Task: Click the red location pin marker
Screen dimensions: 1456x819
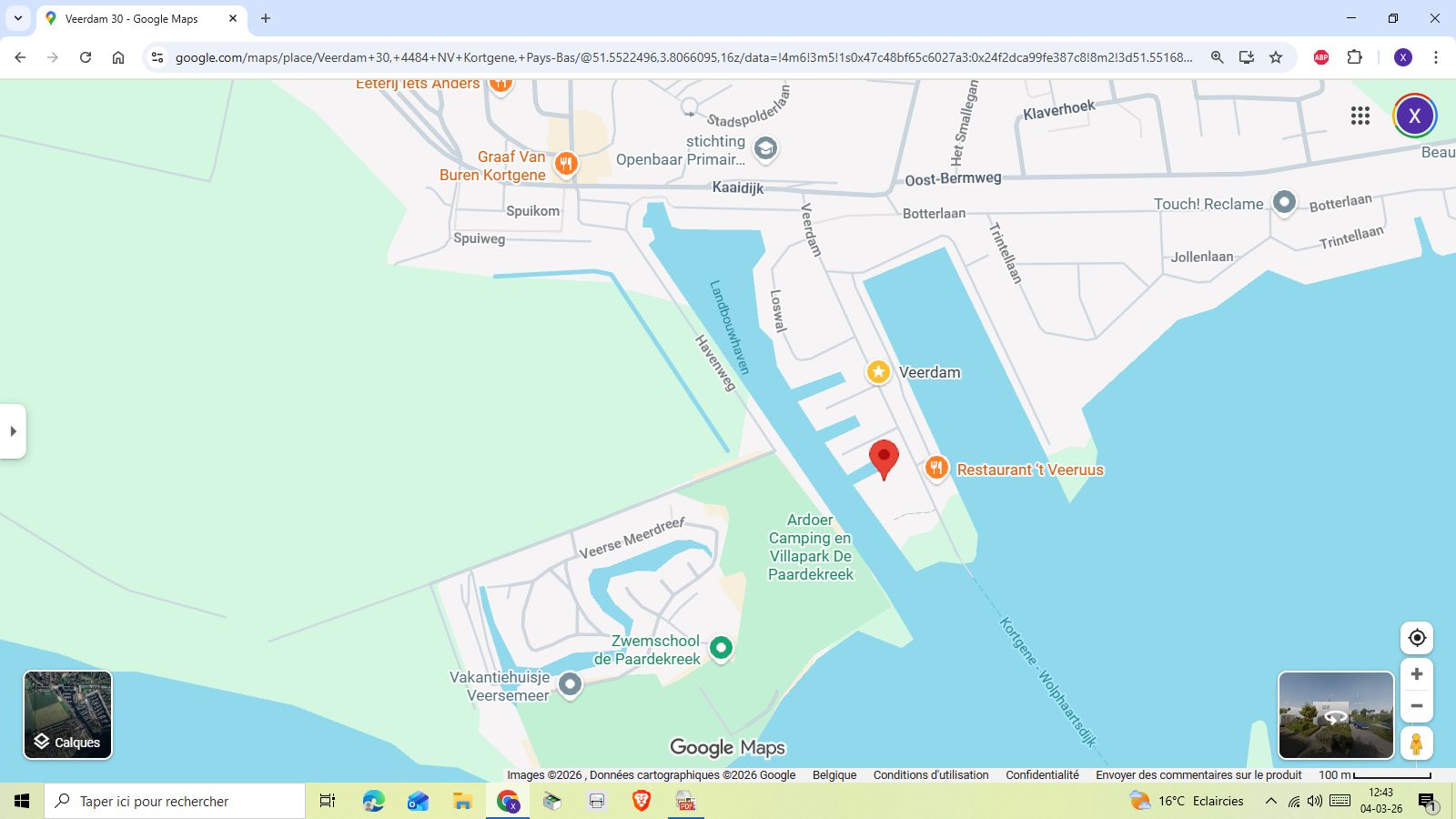Action: tap(884, 457)
